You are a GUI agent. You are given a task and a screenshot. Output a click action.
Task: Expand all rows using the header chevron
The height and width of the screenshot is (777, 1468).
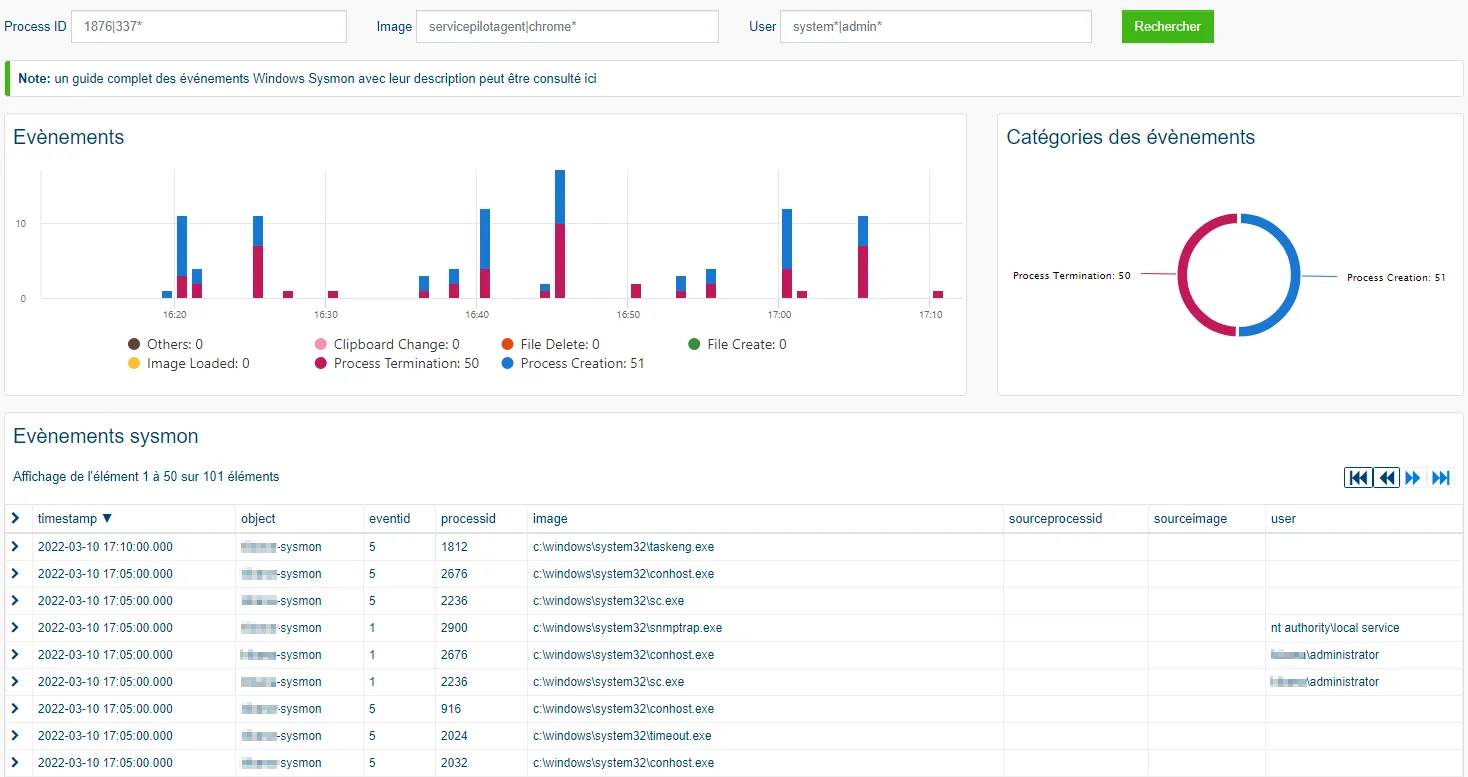(x=16, y=518)
